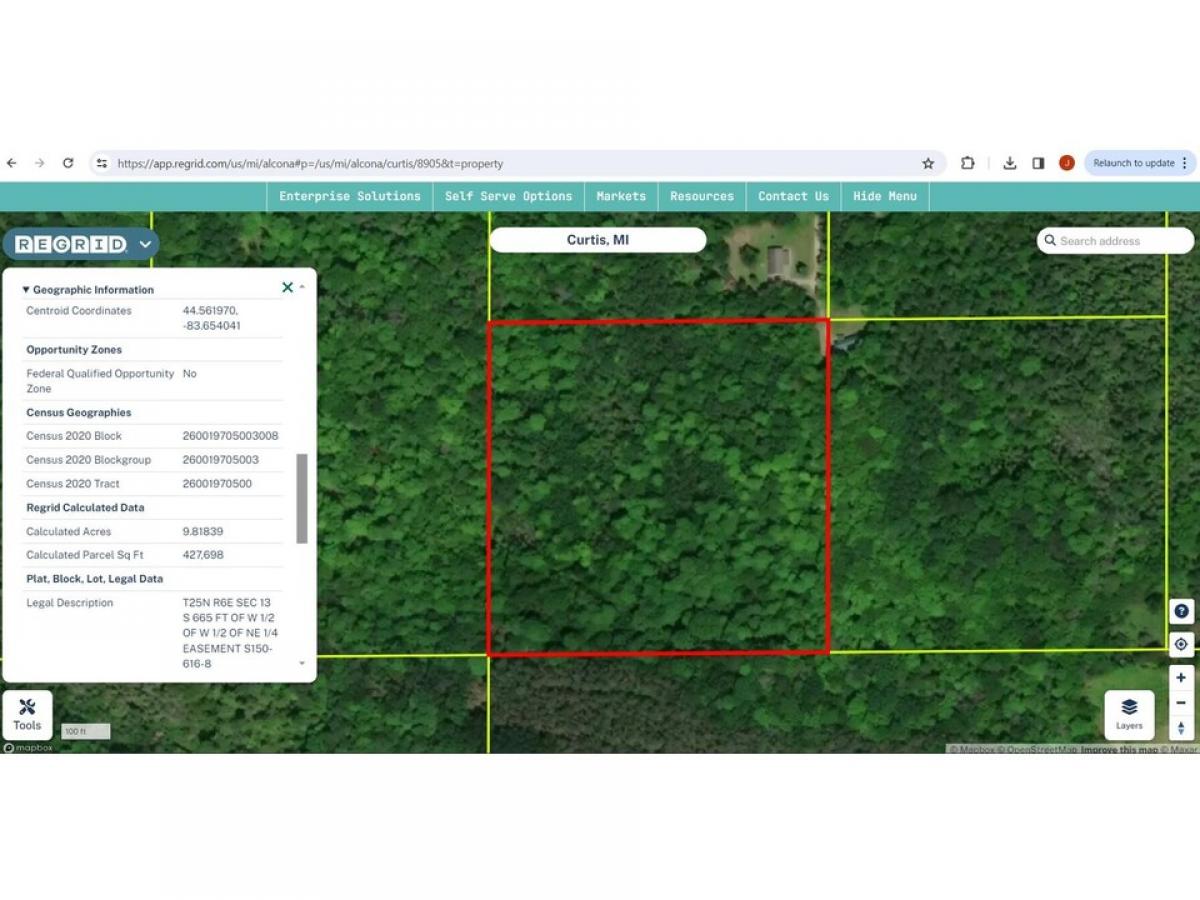
Task: Open the Self Serve Options menu
Action: tap(508, 196)
